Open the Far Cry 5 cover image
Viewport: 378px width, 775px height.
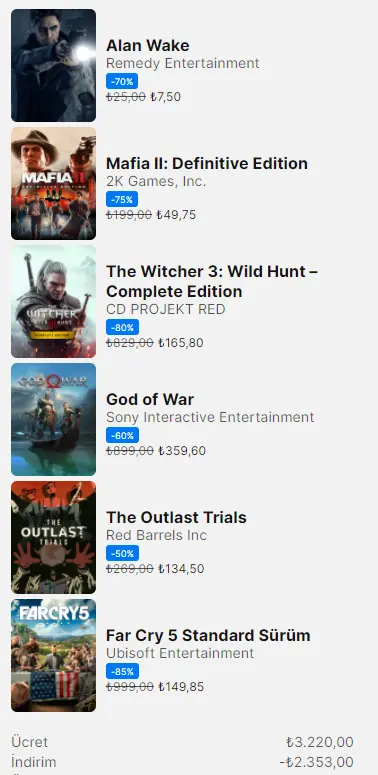[x=53, y=655]
